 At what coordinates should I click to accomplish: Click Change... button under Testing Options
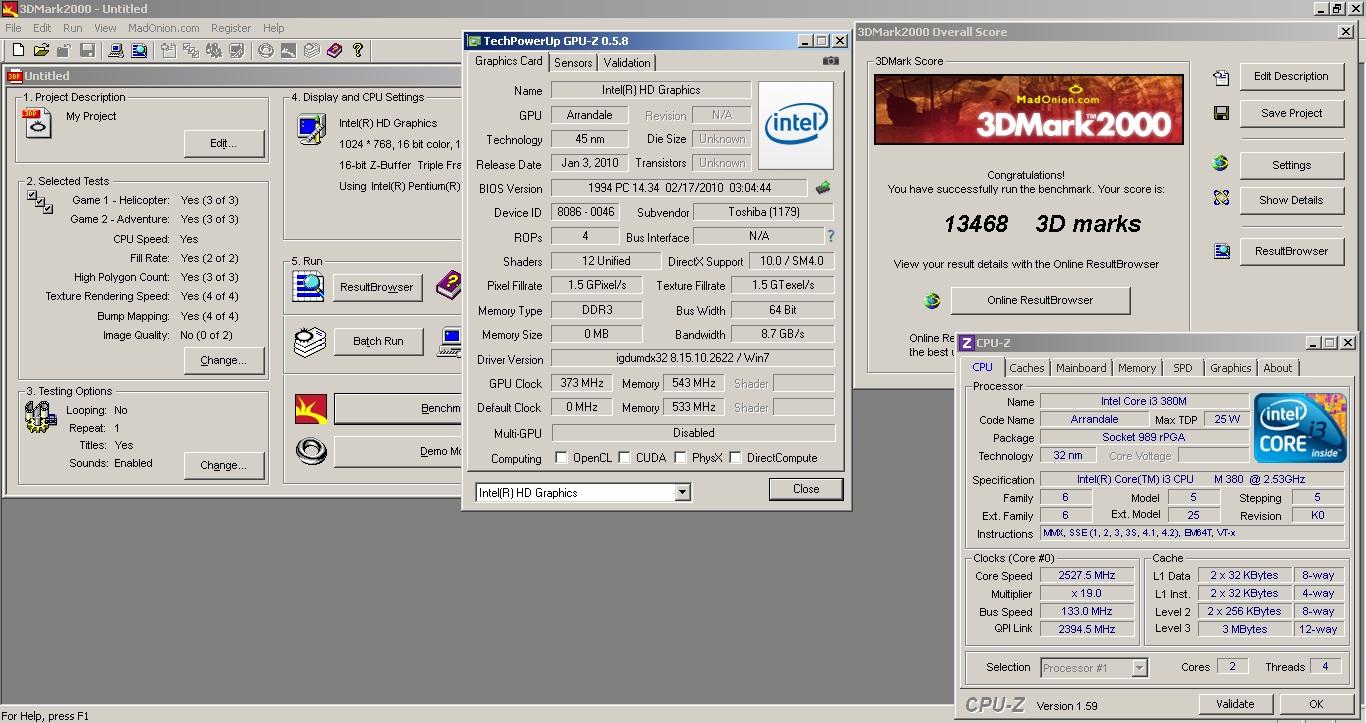pyautogui.click(x=224, y=465)
